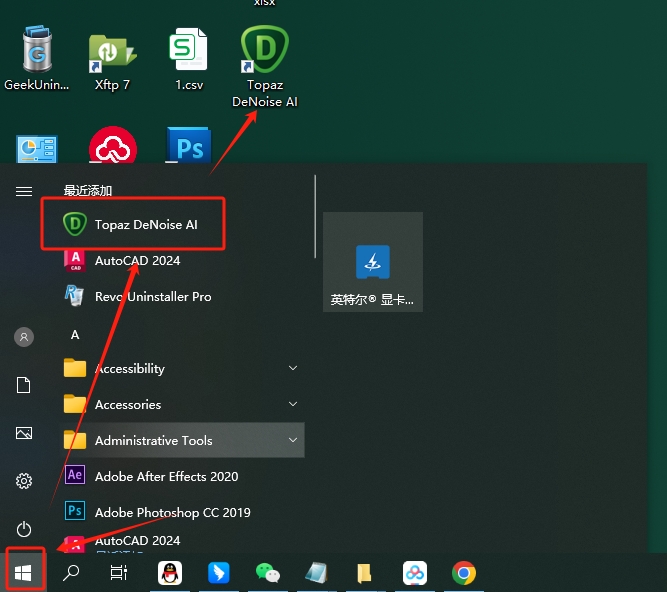667x592 pixels.
Task: Open the Intel graphics tile
Action: [x=373, y=262]
